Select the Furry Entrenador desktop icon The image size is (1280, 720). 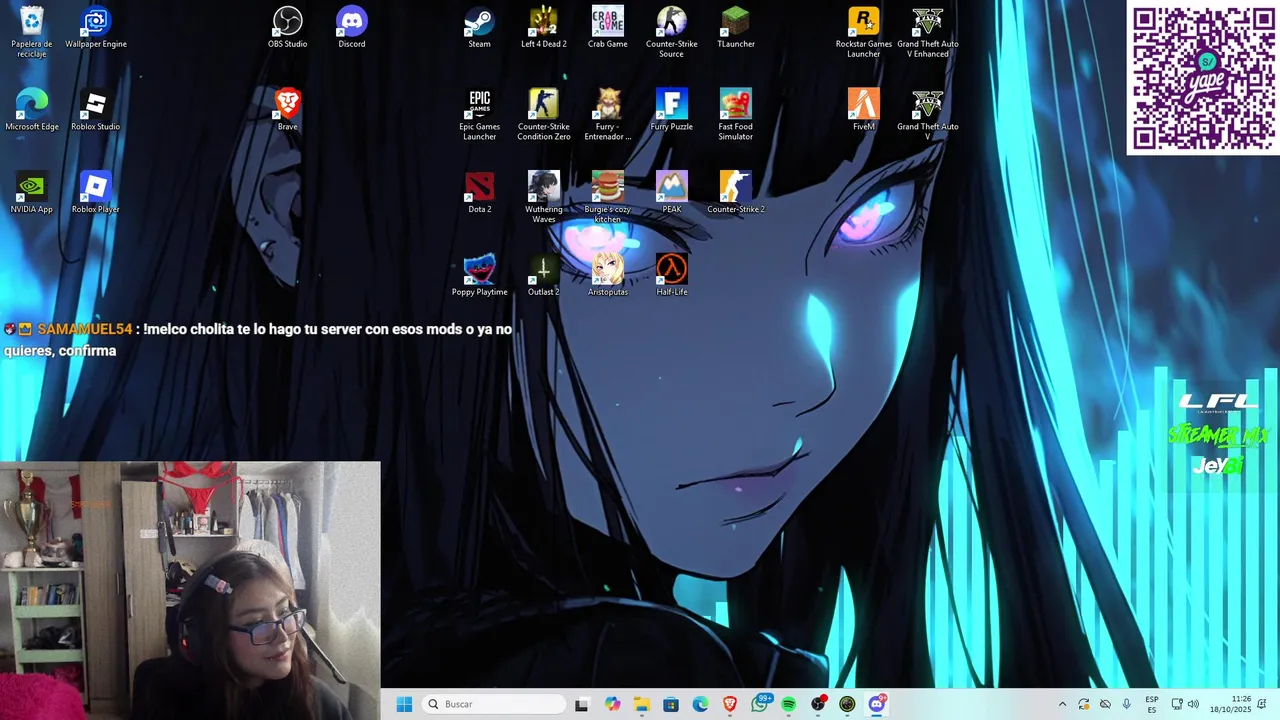[x=608, y=115]
